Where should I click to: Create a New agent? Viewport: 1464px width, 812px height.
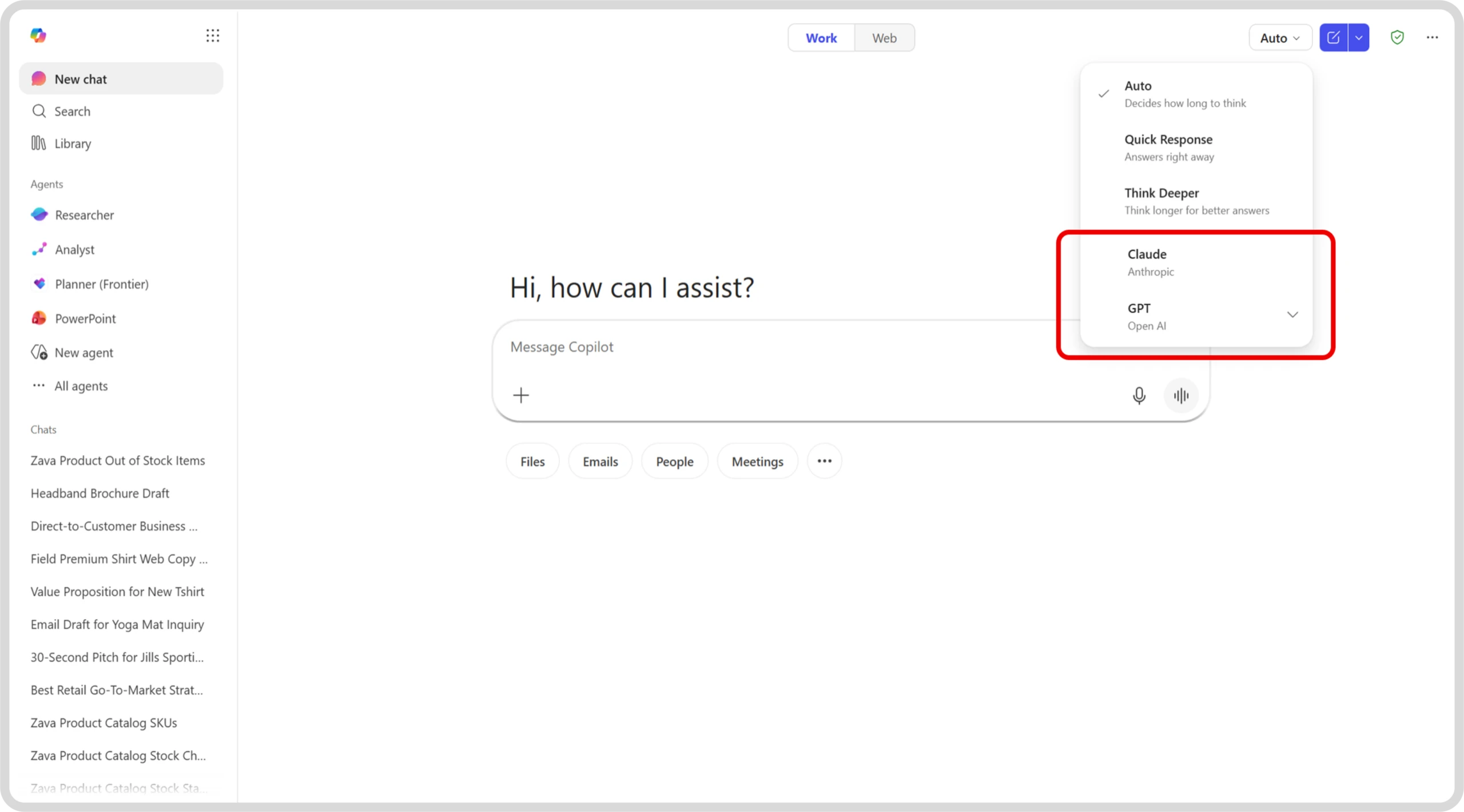121,352
